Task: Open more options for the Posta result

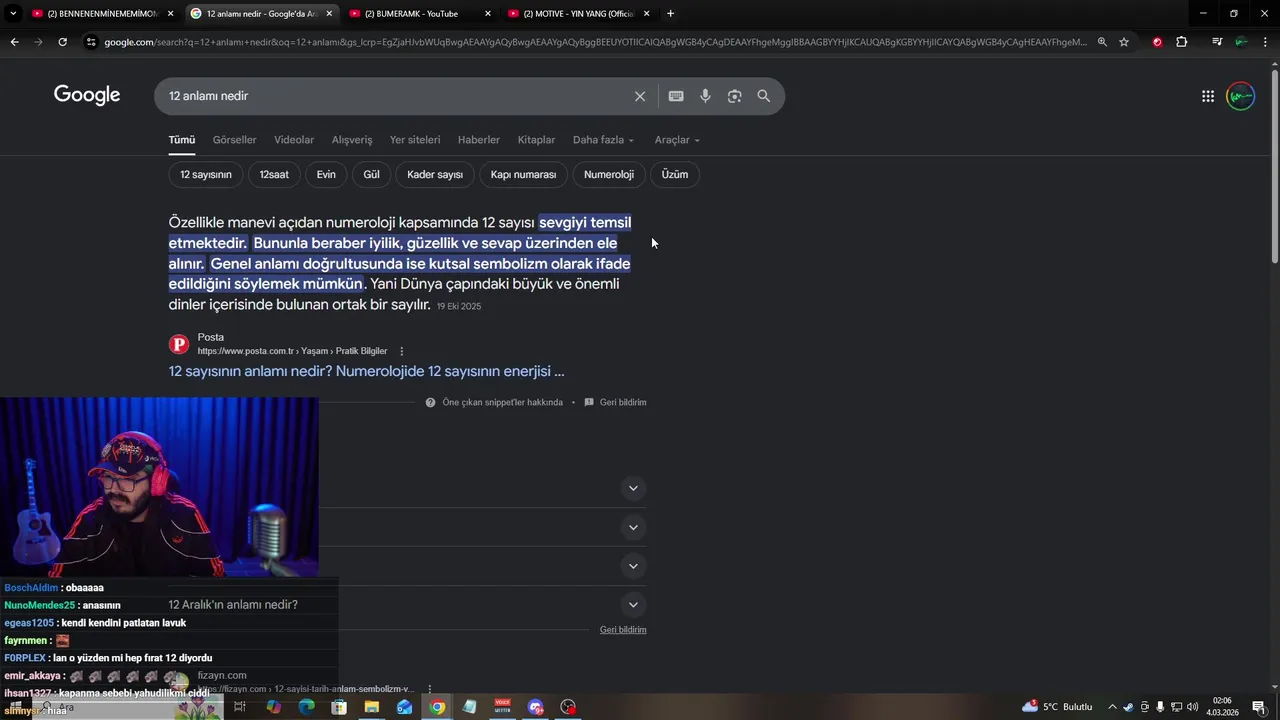Action: click(x=402, y=351)
